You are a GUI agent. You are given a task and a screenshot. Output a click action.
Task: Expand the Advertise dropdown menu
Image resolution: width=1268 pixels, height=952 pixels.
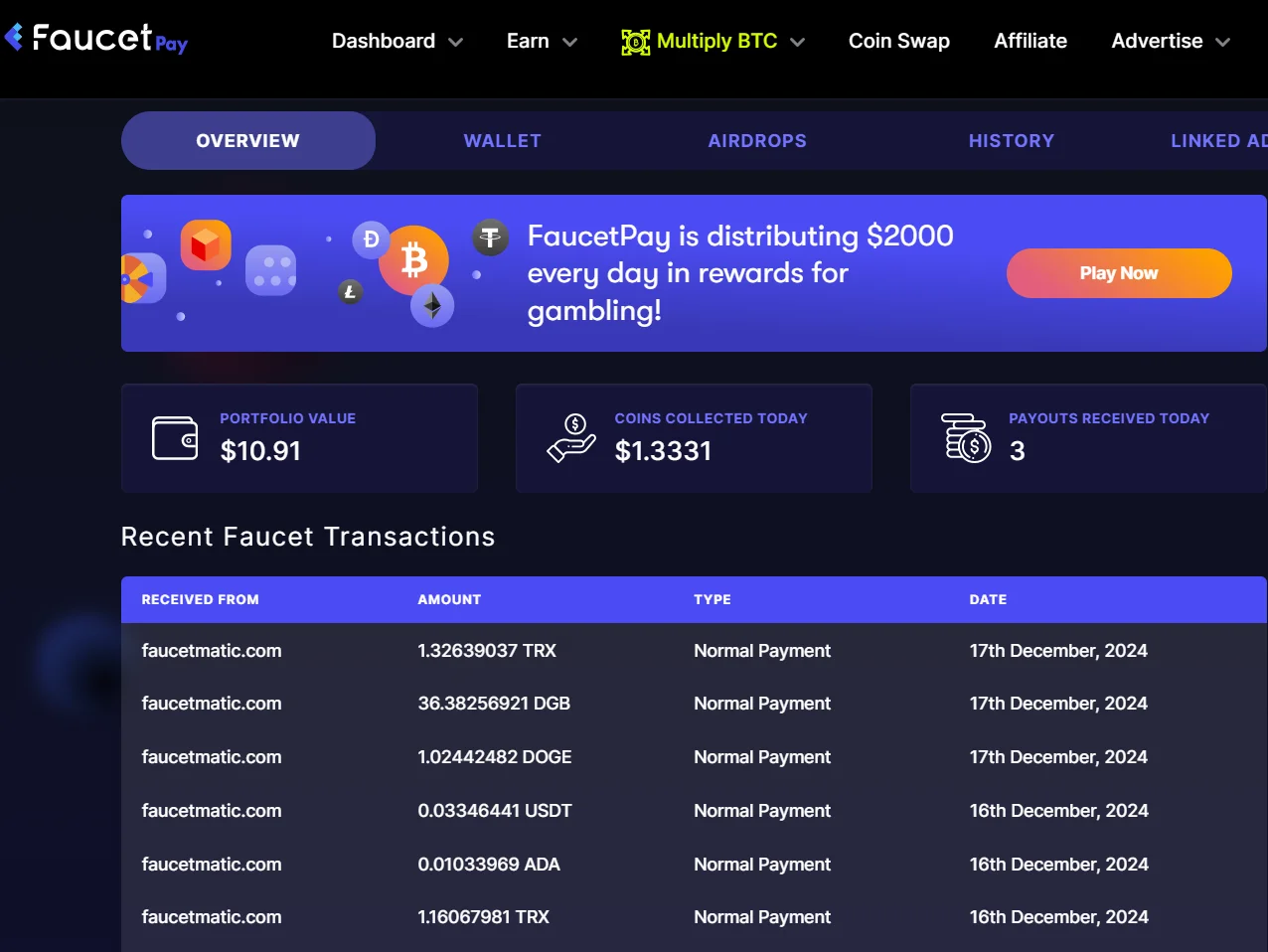tap(1171, 42)
